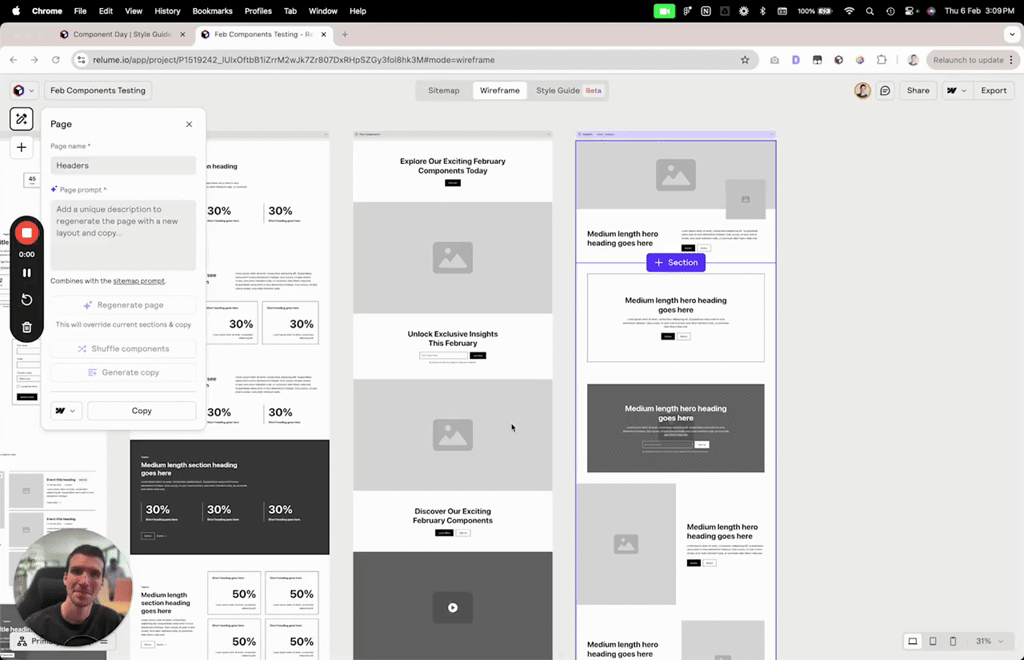The height and width of the screenshot is (660, 1024).
Task: Switch to the Sitemap tab
Action: (443, 90)
